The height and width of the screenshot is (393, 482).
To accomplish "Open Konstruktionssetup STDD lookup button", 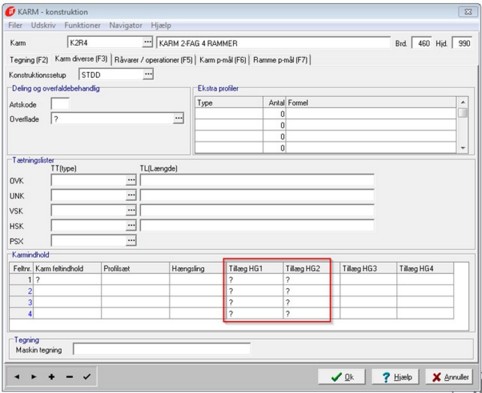I will click(x=148, y=74).
